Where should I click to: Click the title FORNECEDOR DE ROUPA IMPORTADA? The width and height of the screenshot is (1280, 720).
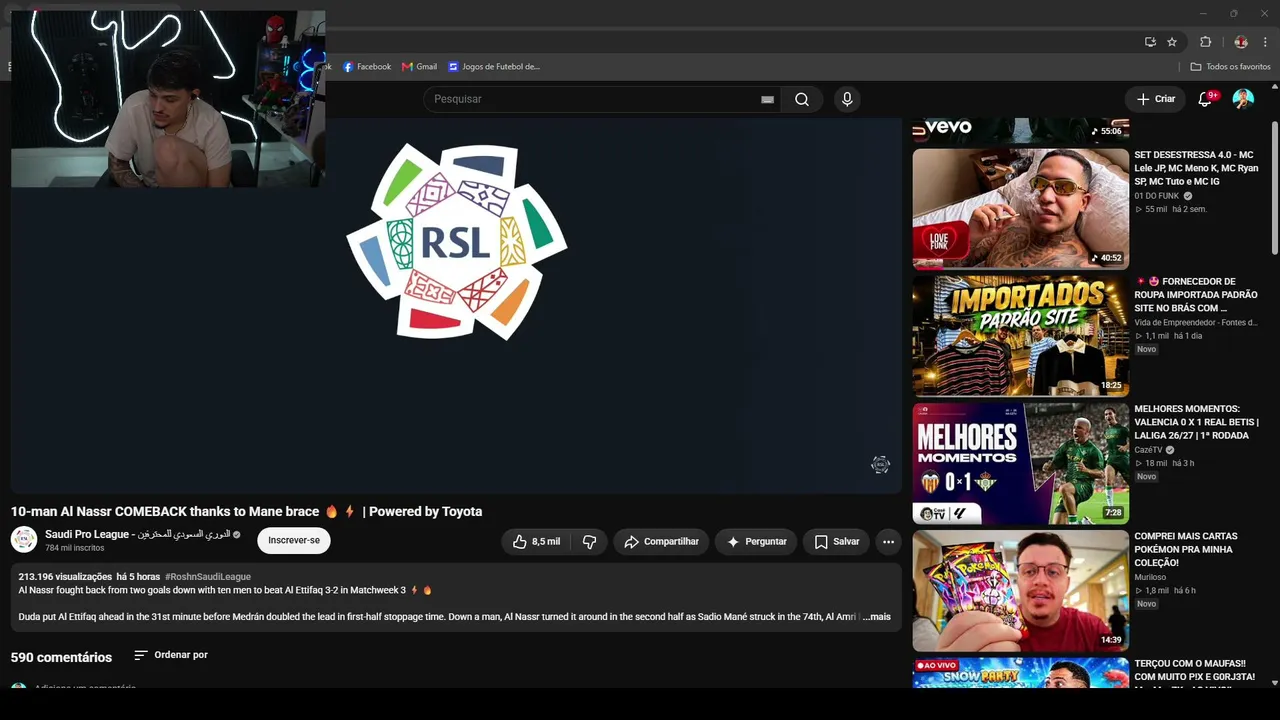point(1196,295)
